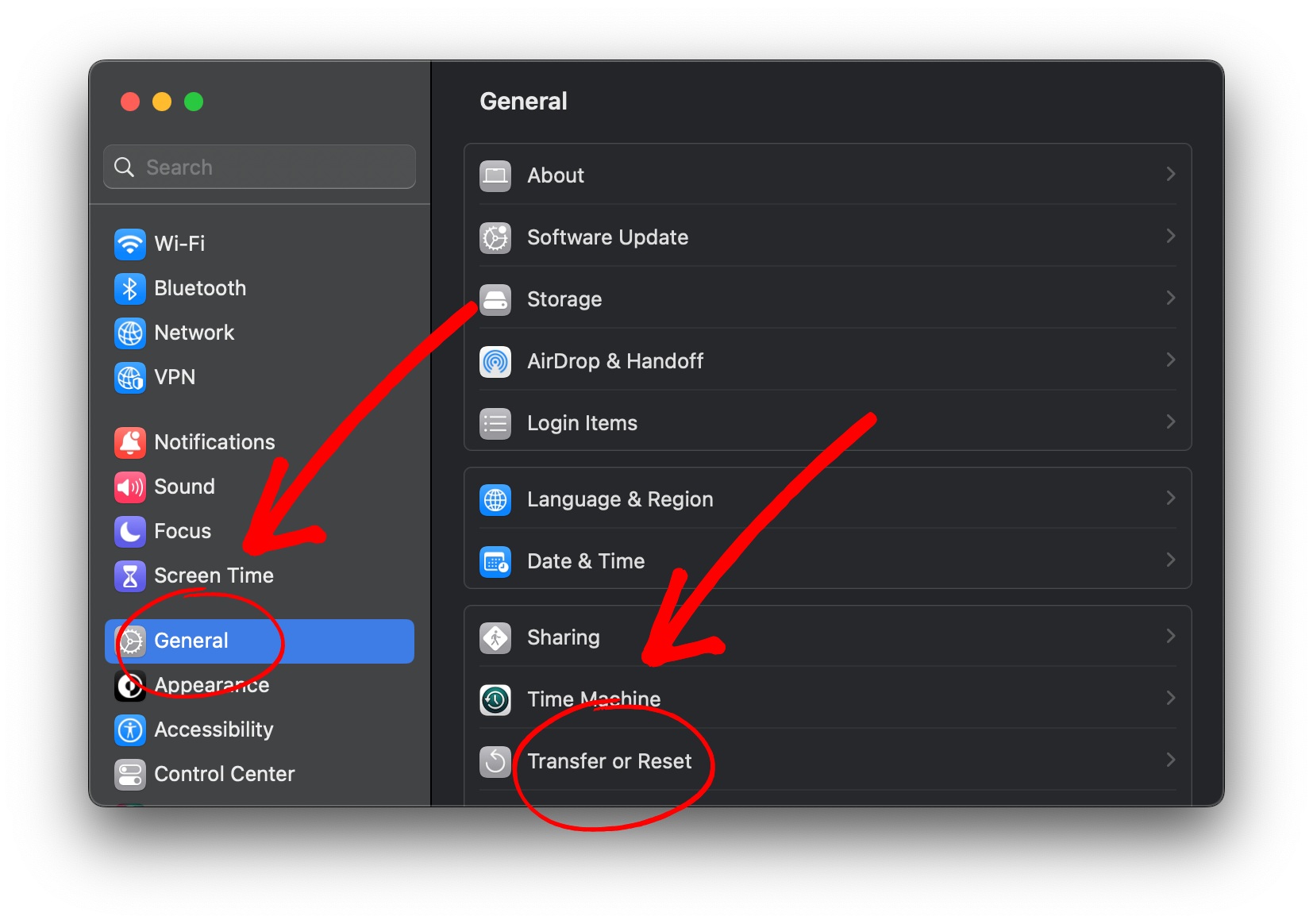Select the "Focus" sidebar label
1313x924 pixels.
[x=183, y=531]
